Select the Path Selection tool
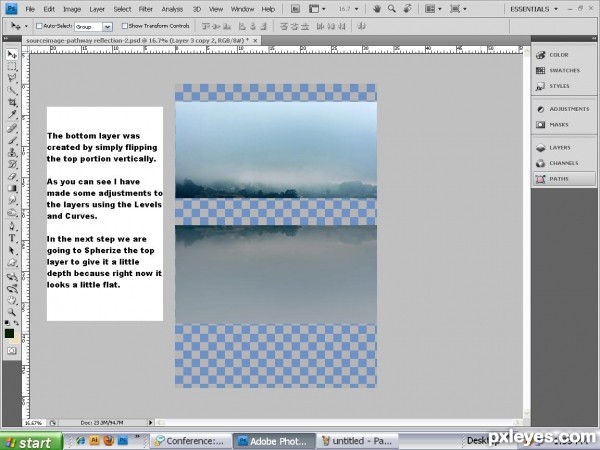 click(12, 250)
